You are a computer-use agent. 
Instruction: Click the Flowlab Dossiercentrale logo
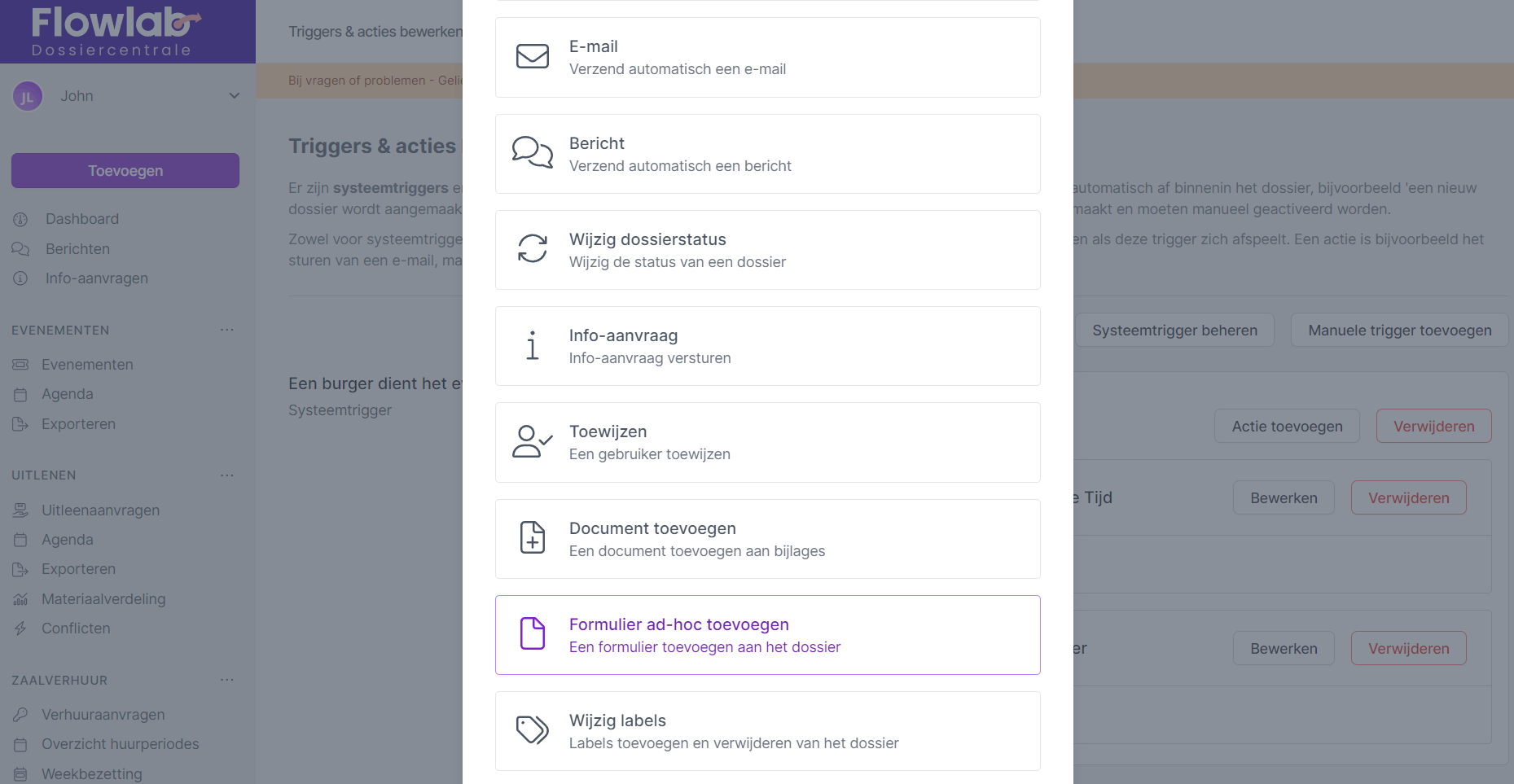(114, 32)
